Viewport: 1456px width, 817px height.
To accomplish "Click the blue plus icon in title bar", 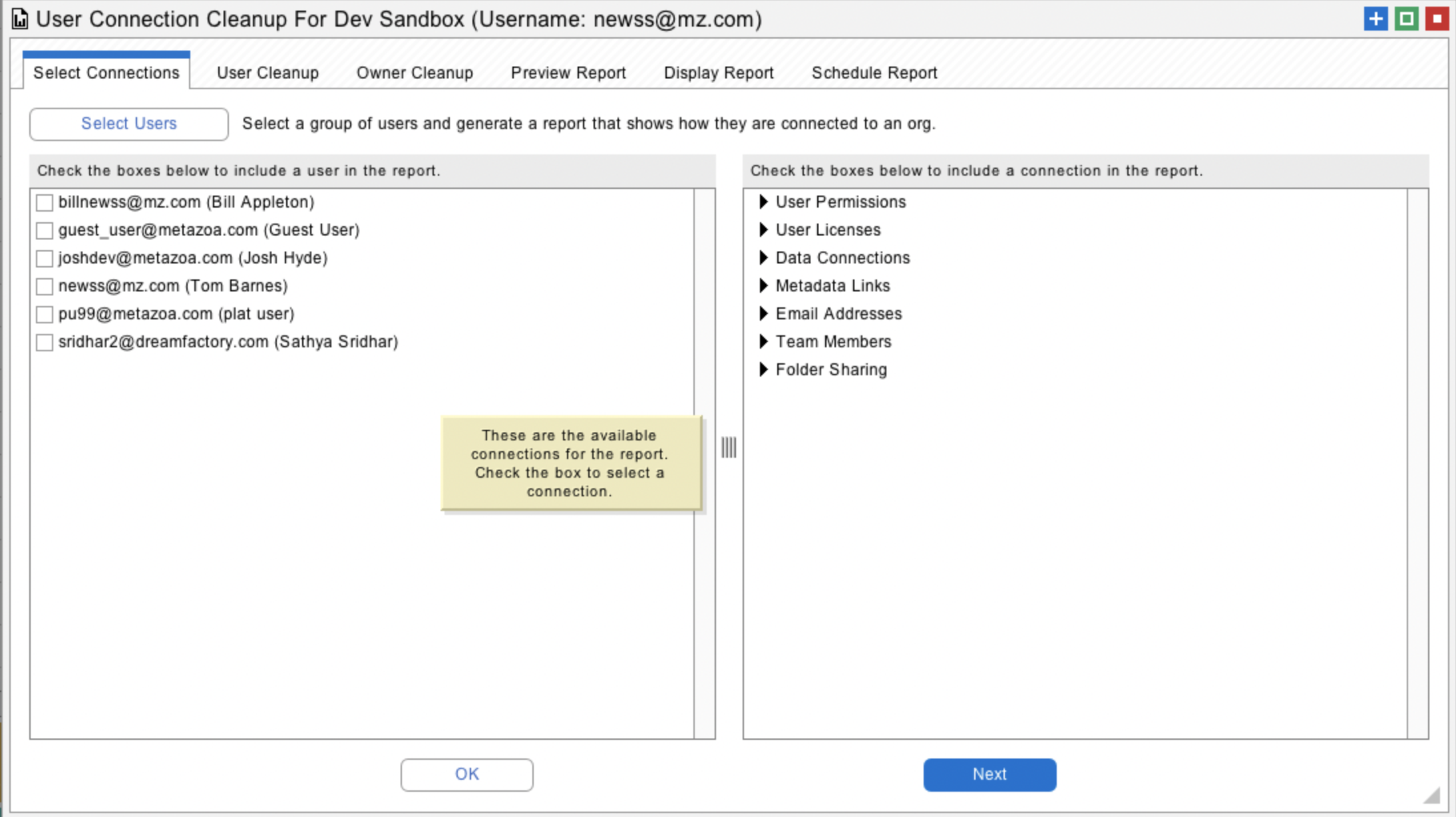I will click(x=1375, y=19).
